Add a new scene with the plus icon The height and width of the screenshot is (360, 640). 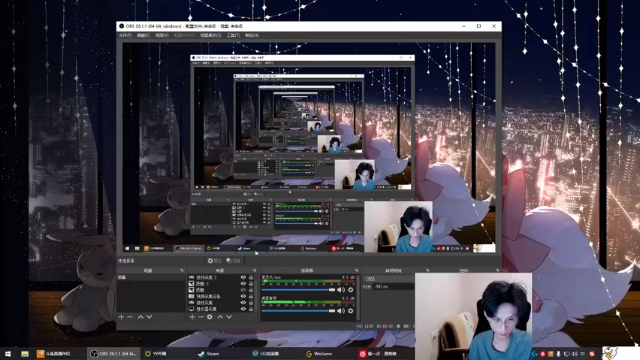(121, 317)
